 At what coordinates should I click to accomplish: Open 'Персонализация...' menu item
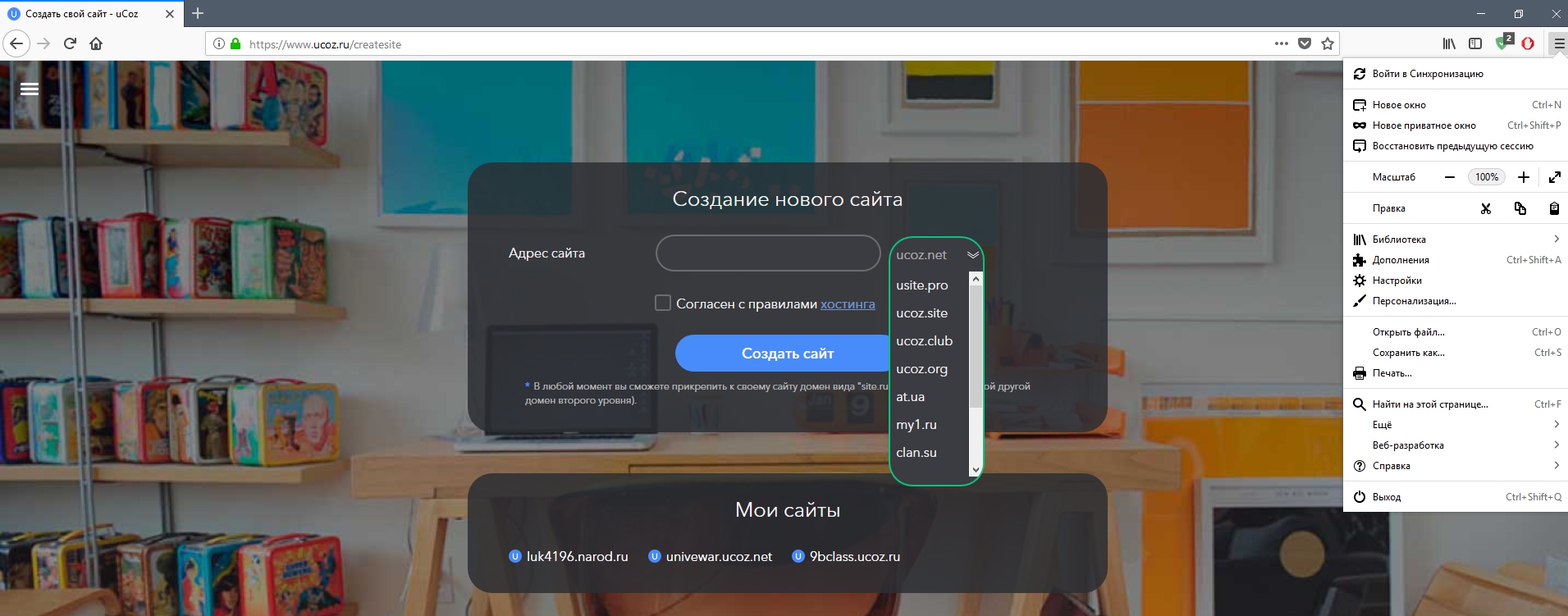point(1456,301)
